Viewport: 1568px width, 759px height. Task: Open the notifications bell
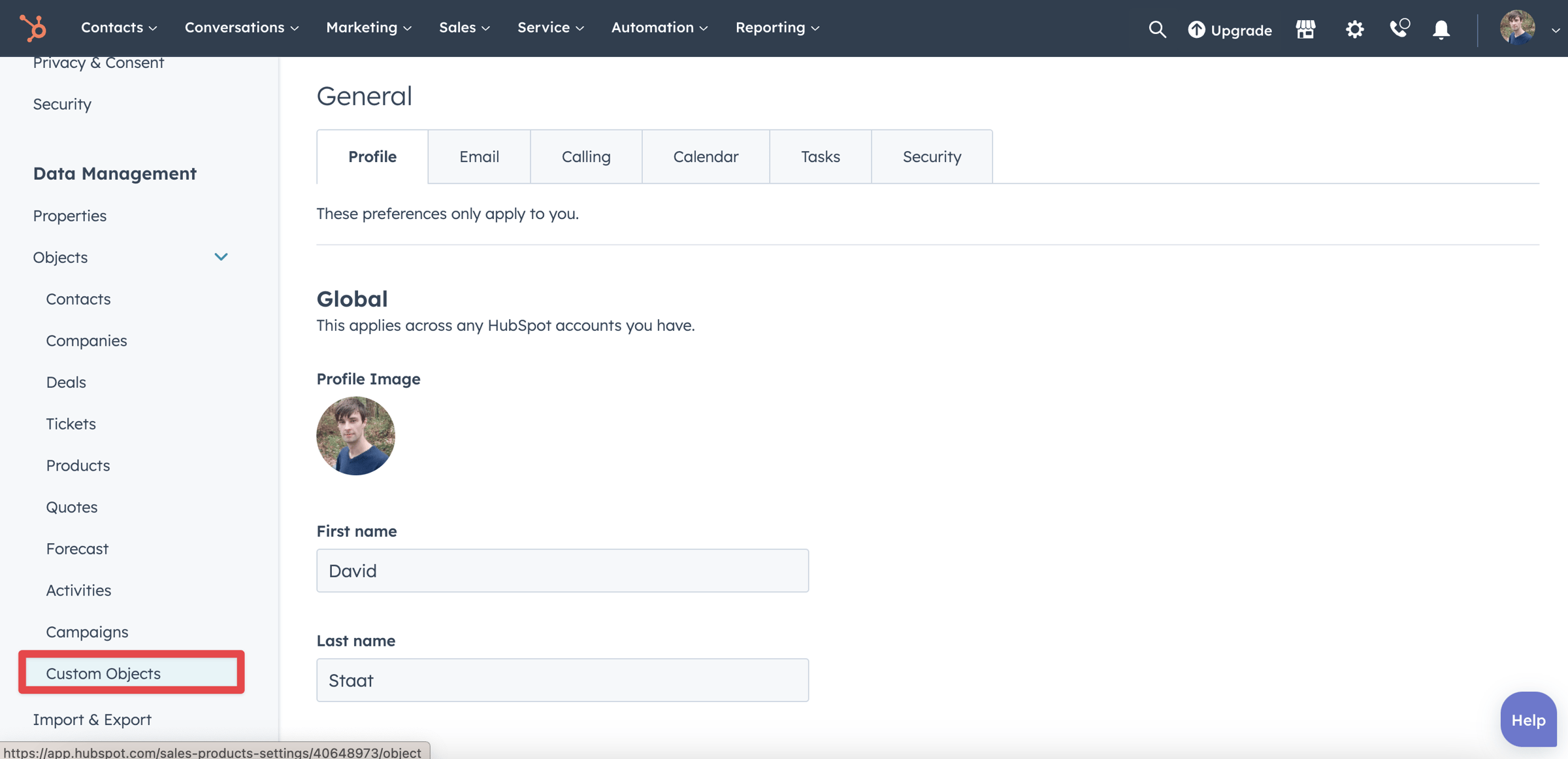(x=1441, y=29)
